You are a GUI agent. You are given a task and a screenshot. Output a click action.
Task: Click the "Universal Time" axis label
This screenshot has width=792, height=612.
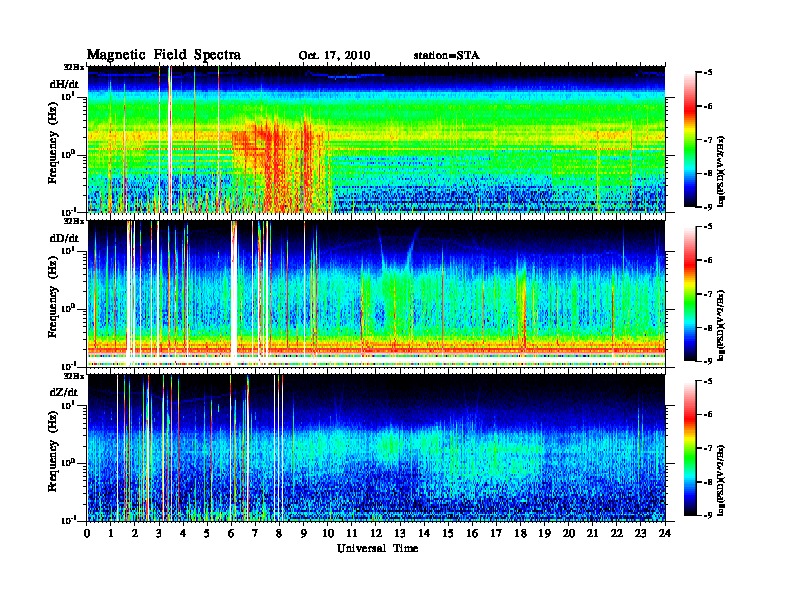tap(377, 549)
